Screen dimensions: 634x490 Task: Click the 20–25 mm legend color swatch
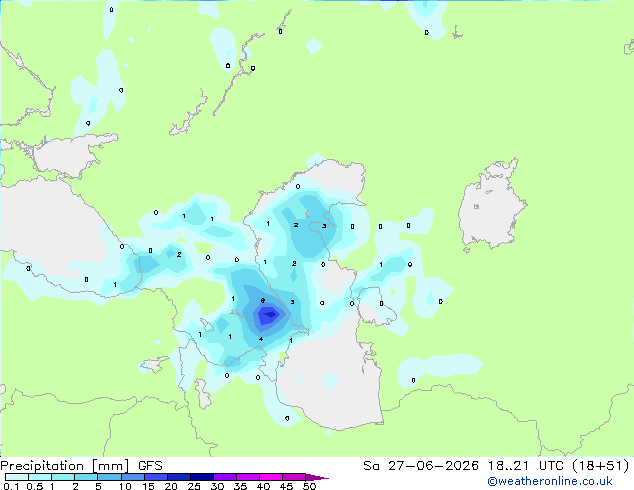(178, 477)
